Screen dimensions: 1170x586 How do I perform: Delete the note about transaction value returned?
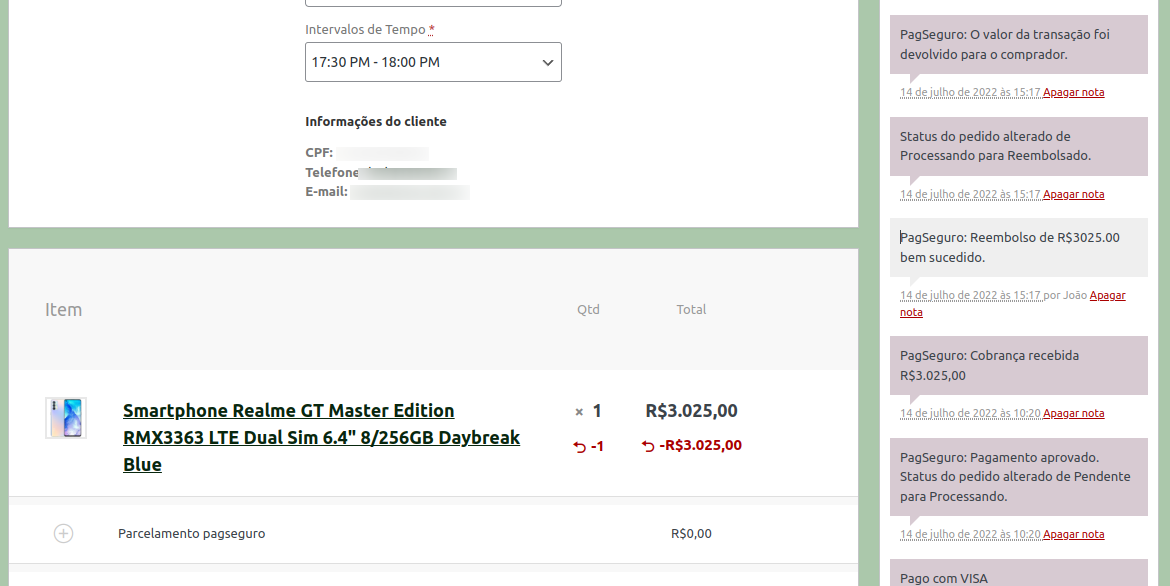(x=1073, y=93)
